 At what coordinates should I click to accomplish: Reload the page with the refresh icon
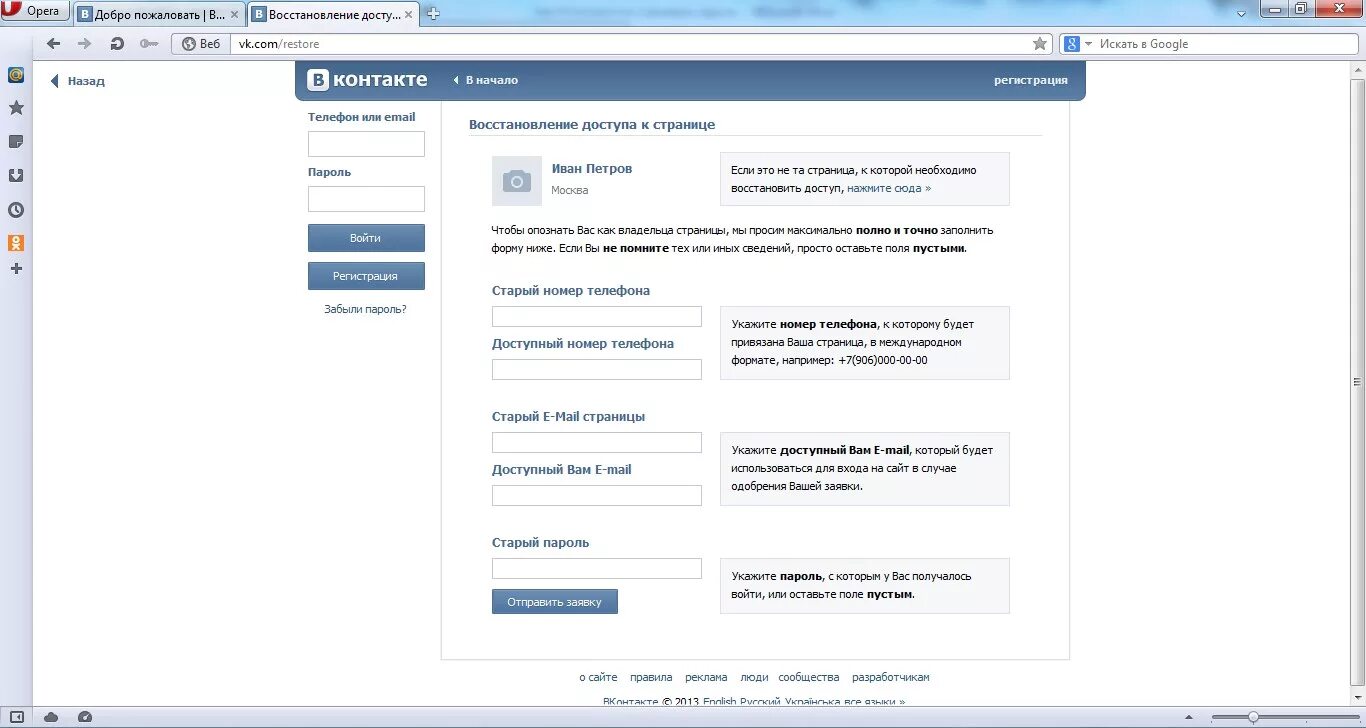pyautogui.click(x=117, y=44)
